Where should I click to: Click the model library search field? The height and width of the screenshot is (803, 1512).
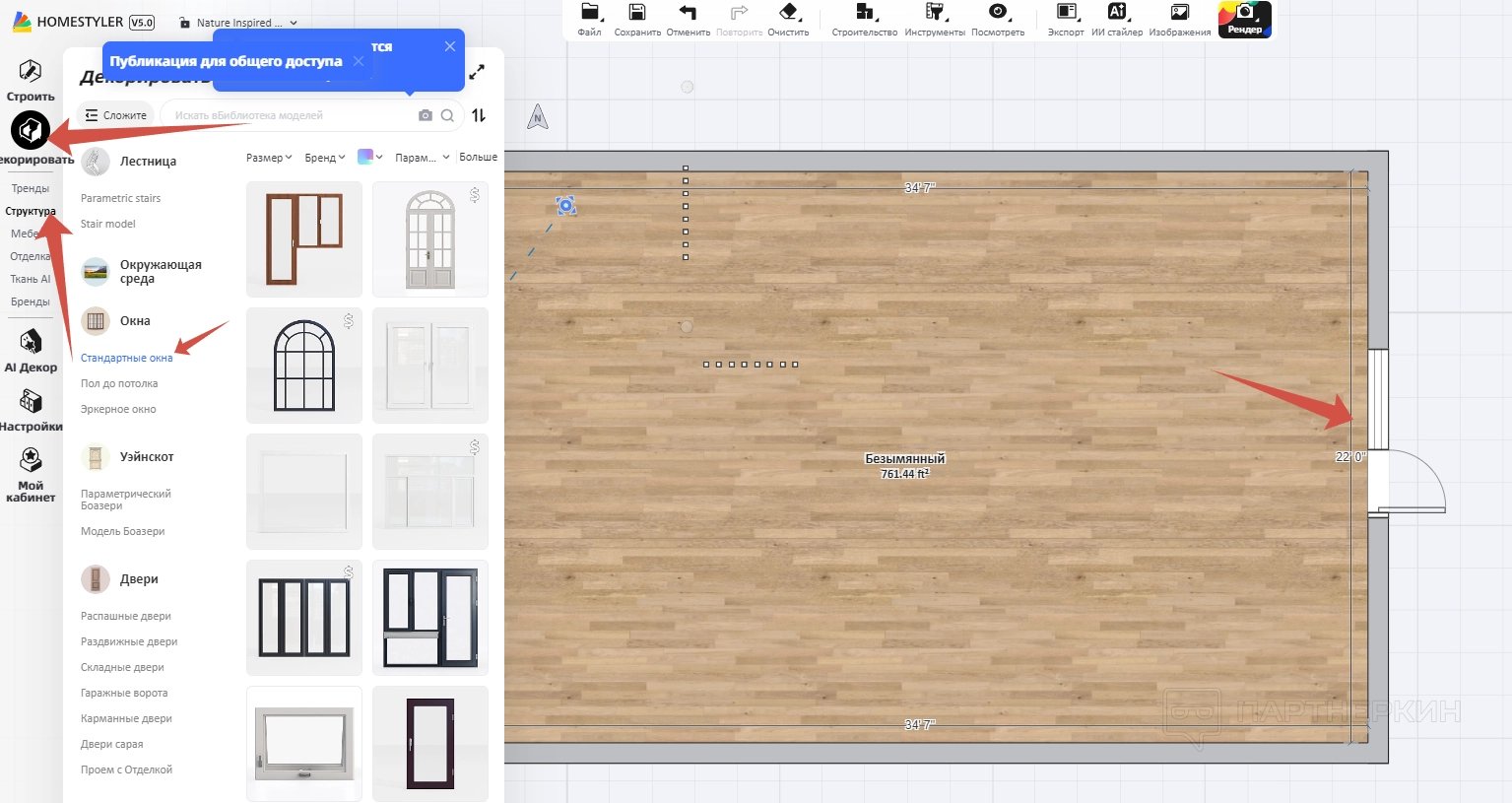[291, 115]
